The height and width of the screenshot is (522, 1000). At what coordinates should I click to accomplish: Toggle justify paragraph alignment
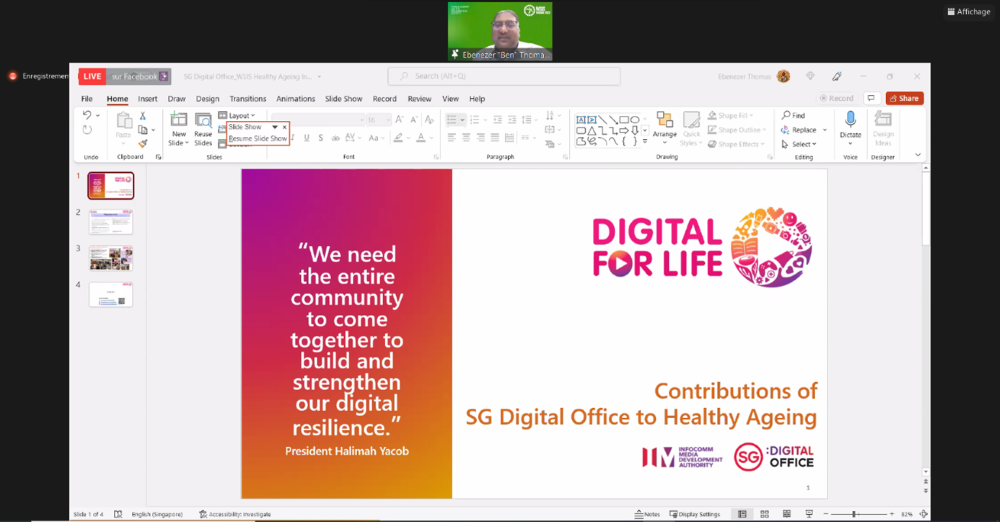click(495, 137)
